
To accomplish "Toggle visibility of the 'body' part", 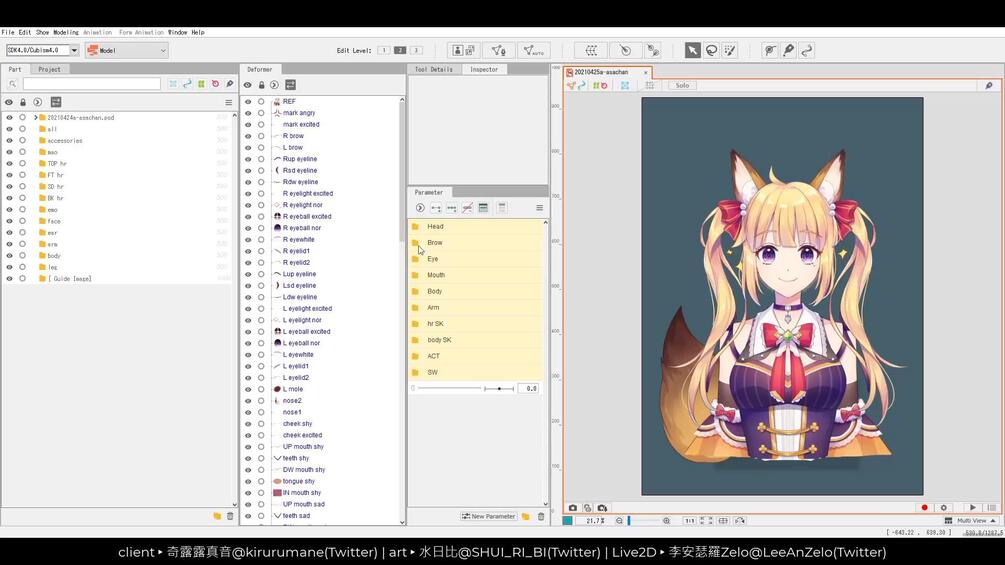I will pos(9,256).
